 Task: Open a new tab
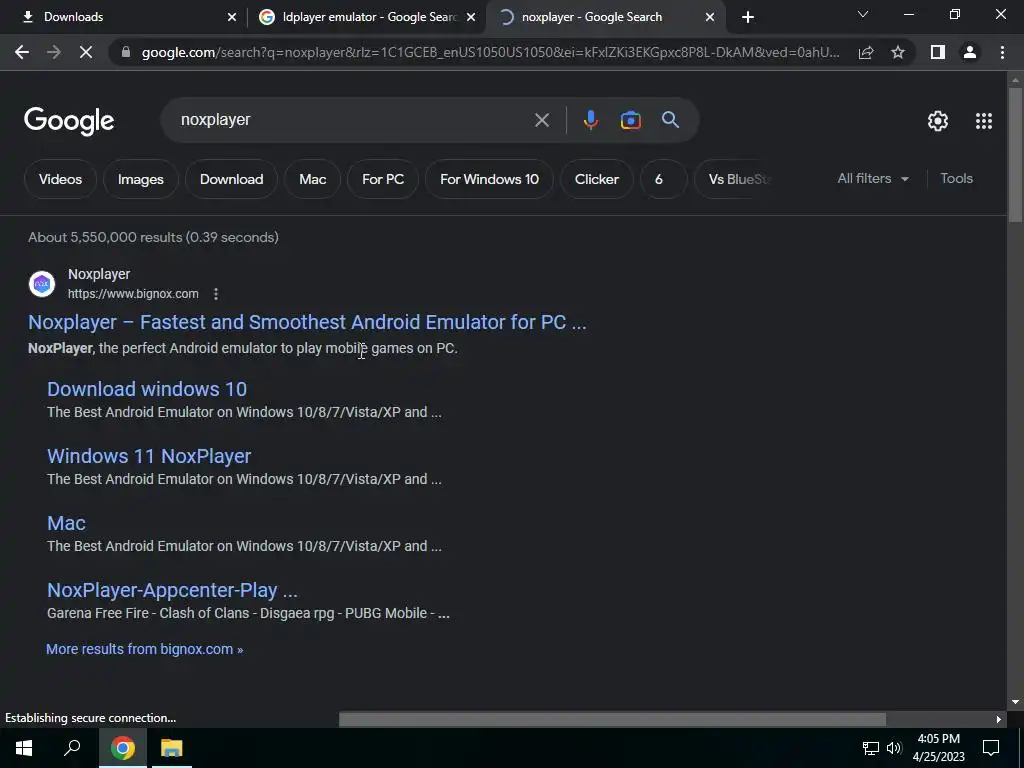(748, 17)
